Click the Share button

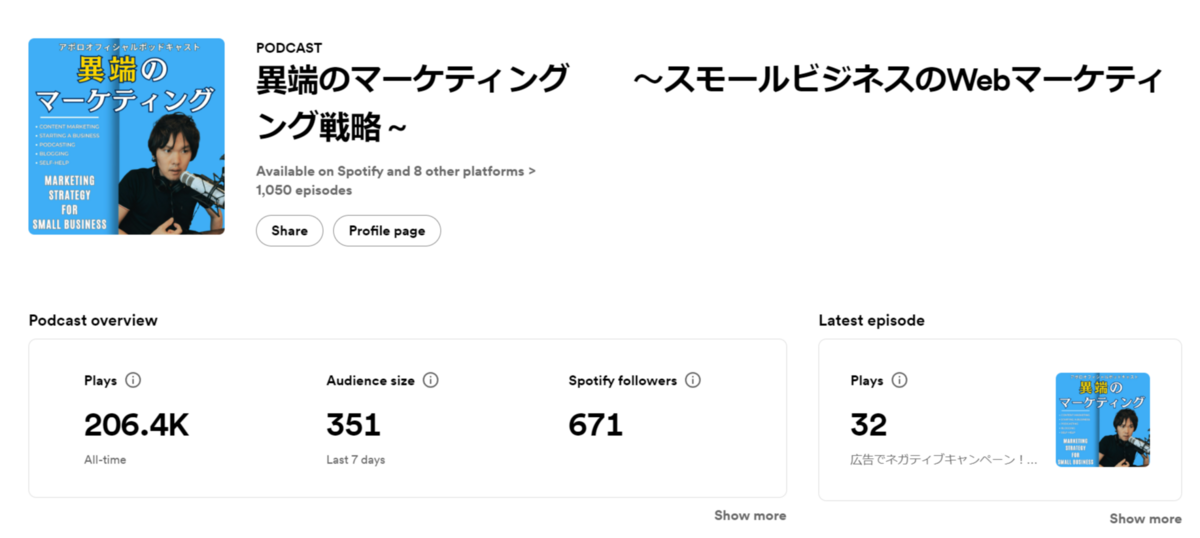coord(289,231)
